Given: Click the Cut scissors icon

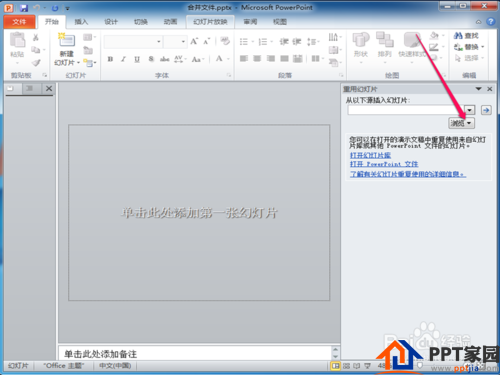Looking at the screenshot, I should pos(36,37).
